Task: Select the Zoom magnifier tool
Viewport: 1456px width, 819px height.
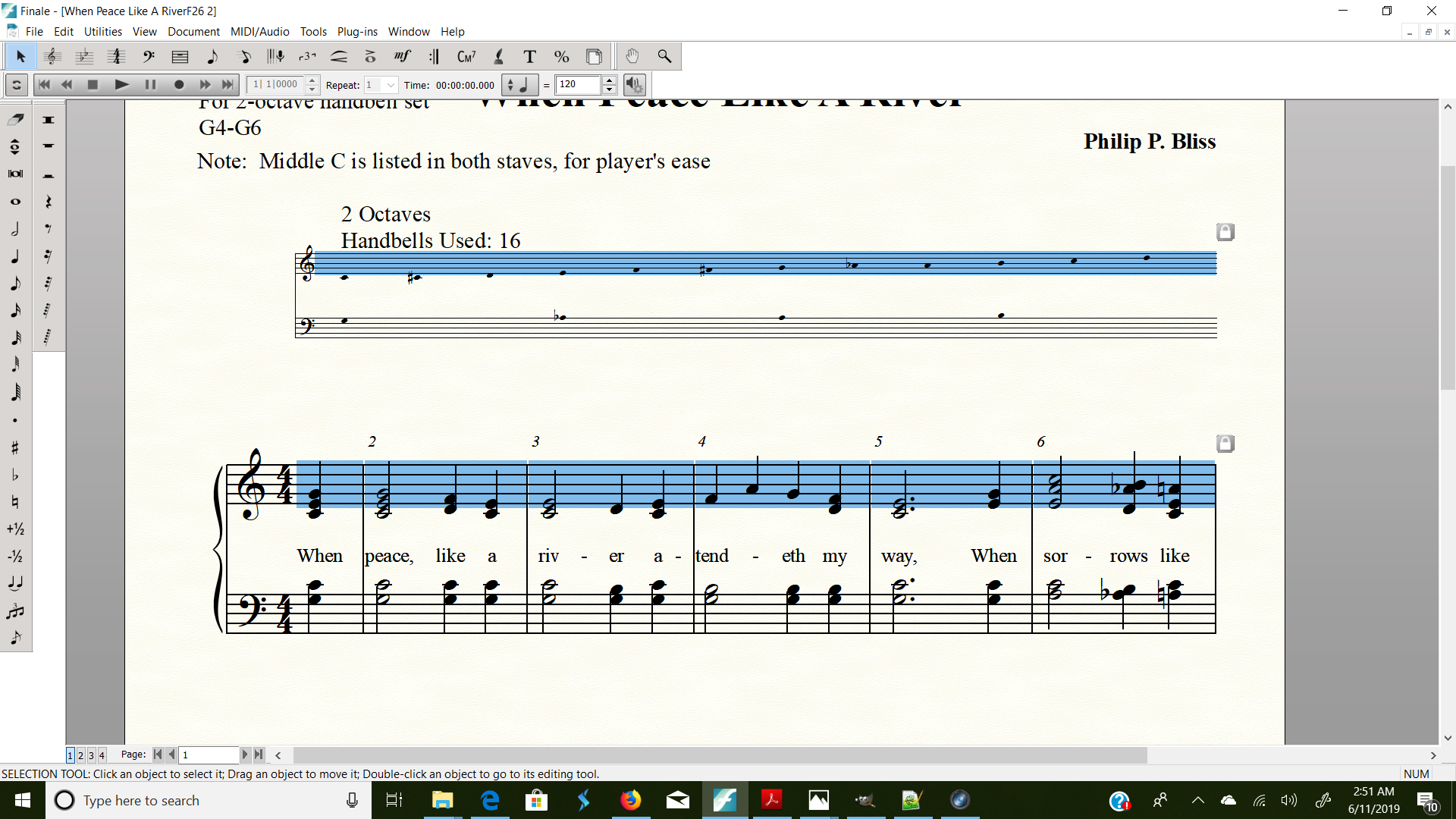Action: (664, 57)
